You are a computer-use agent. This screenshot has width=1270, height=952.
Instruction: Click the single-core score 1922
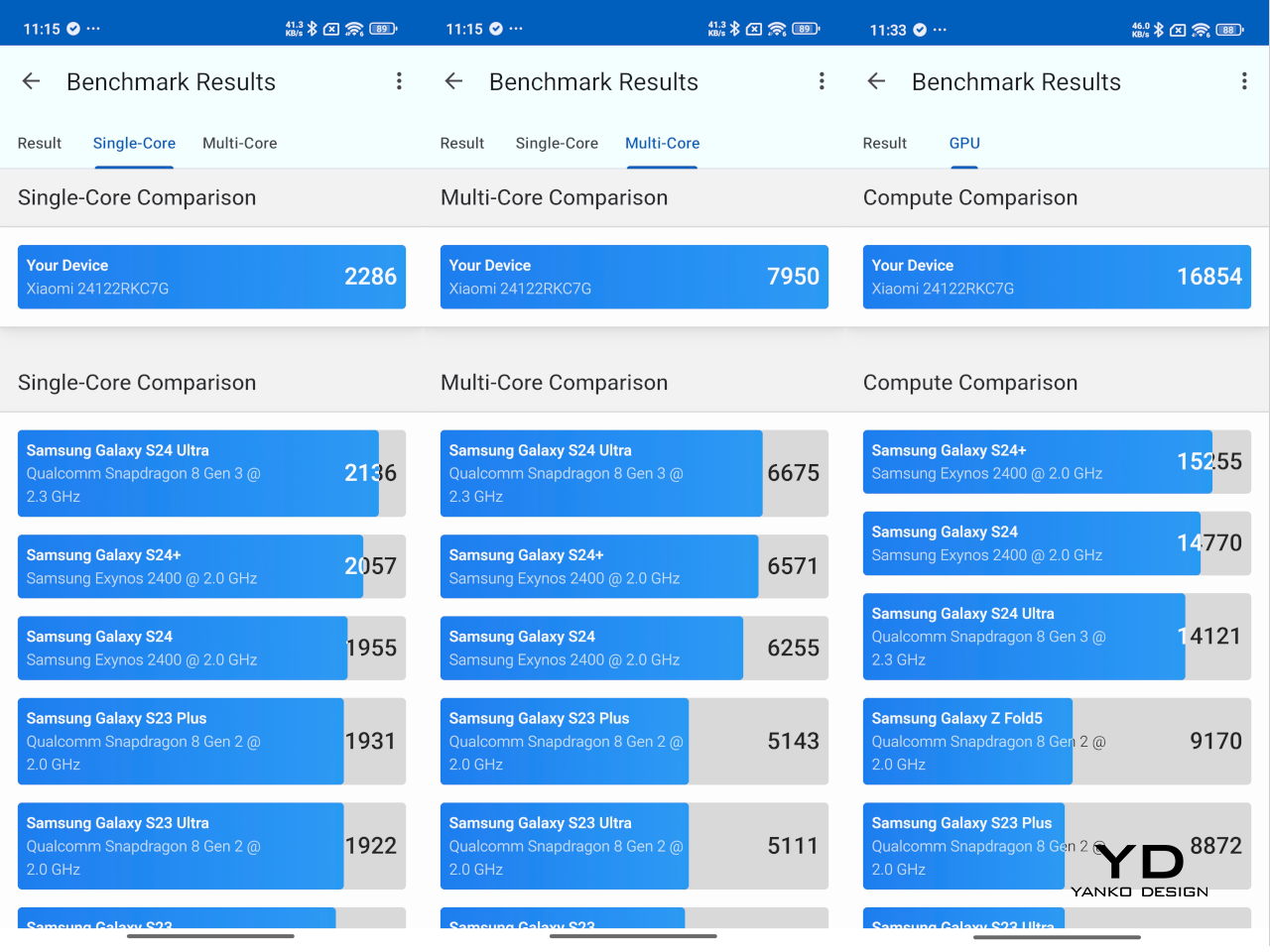(371, 846)
